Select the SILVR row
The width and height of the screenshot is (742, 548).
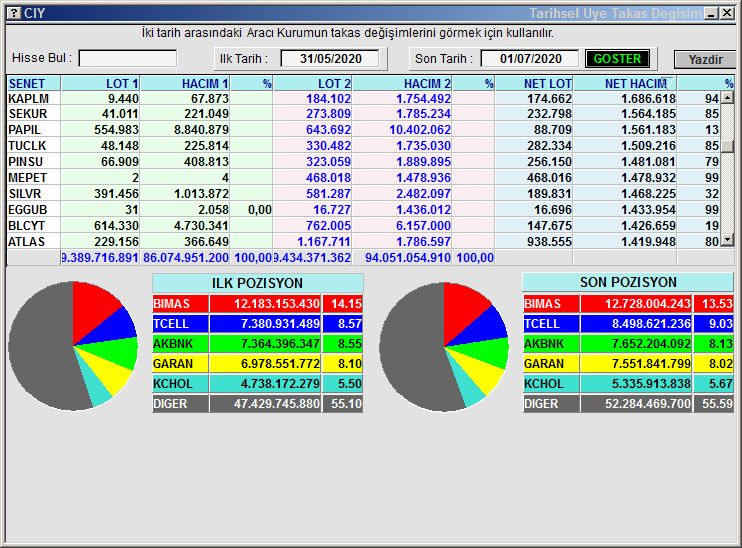click(x=363, y=194)
